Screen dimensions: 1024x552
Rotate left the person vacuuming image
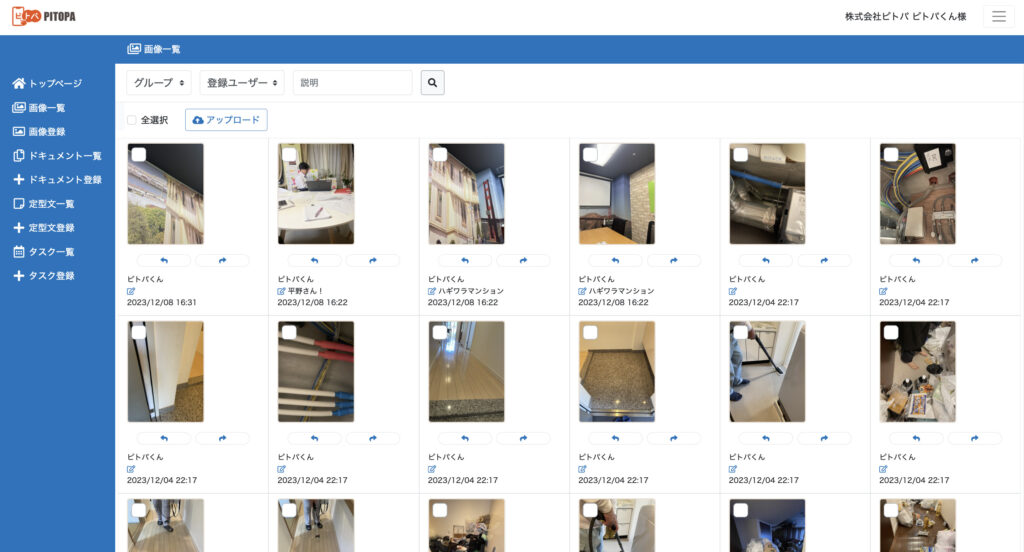pyautogui.click(x=765, y=438)
